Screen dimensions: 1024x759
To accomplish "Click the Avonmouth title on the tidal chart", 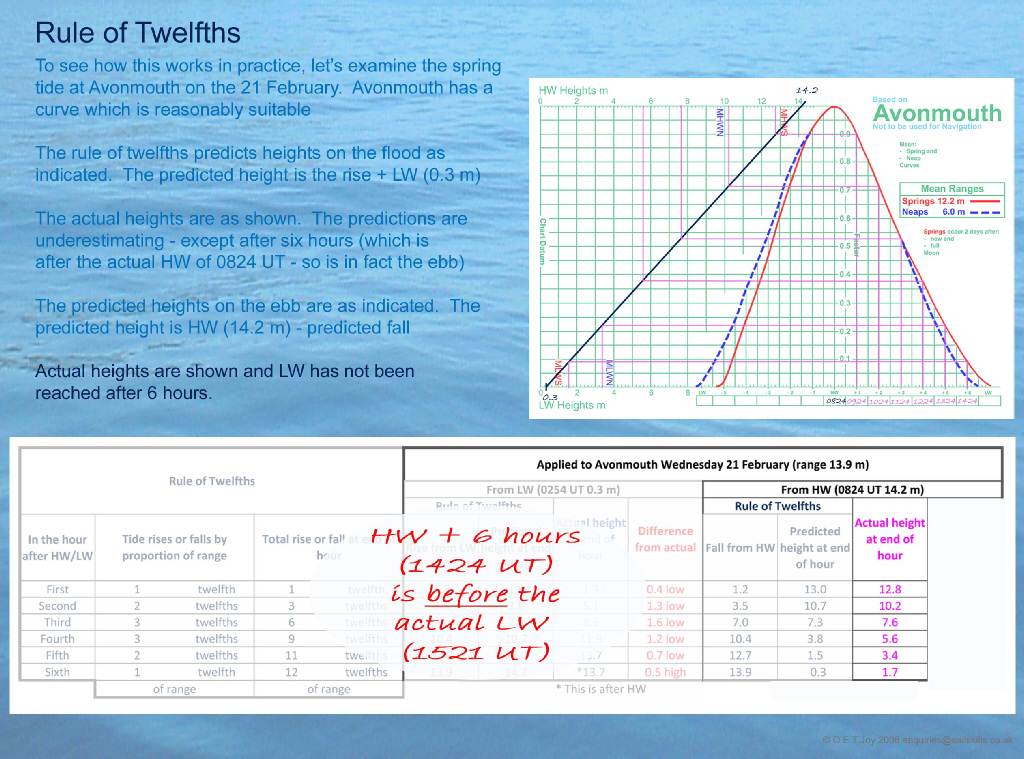I will coord(937,113).
